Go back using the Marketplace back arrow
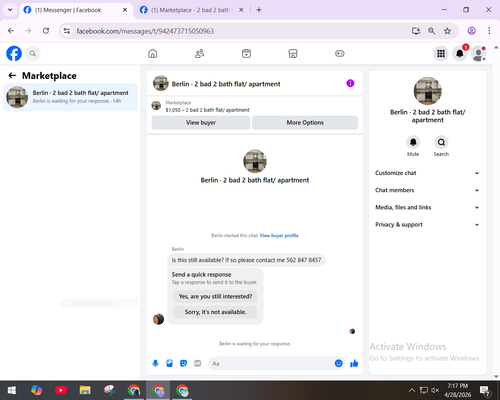The height and width of the screenshot is (400, 500). (12, 76)
